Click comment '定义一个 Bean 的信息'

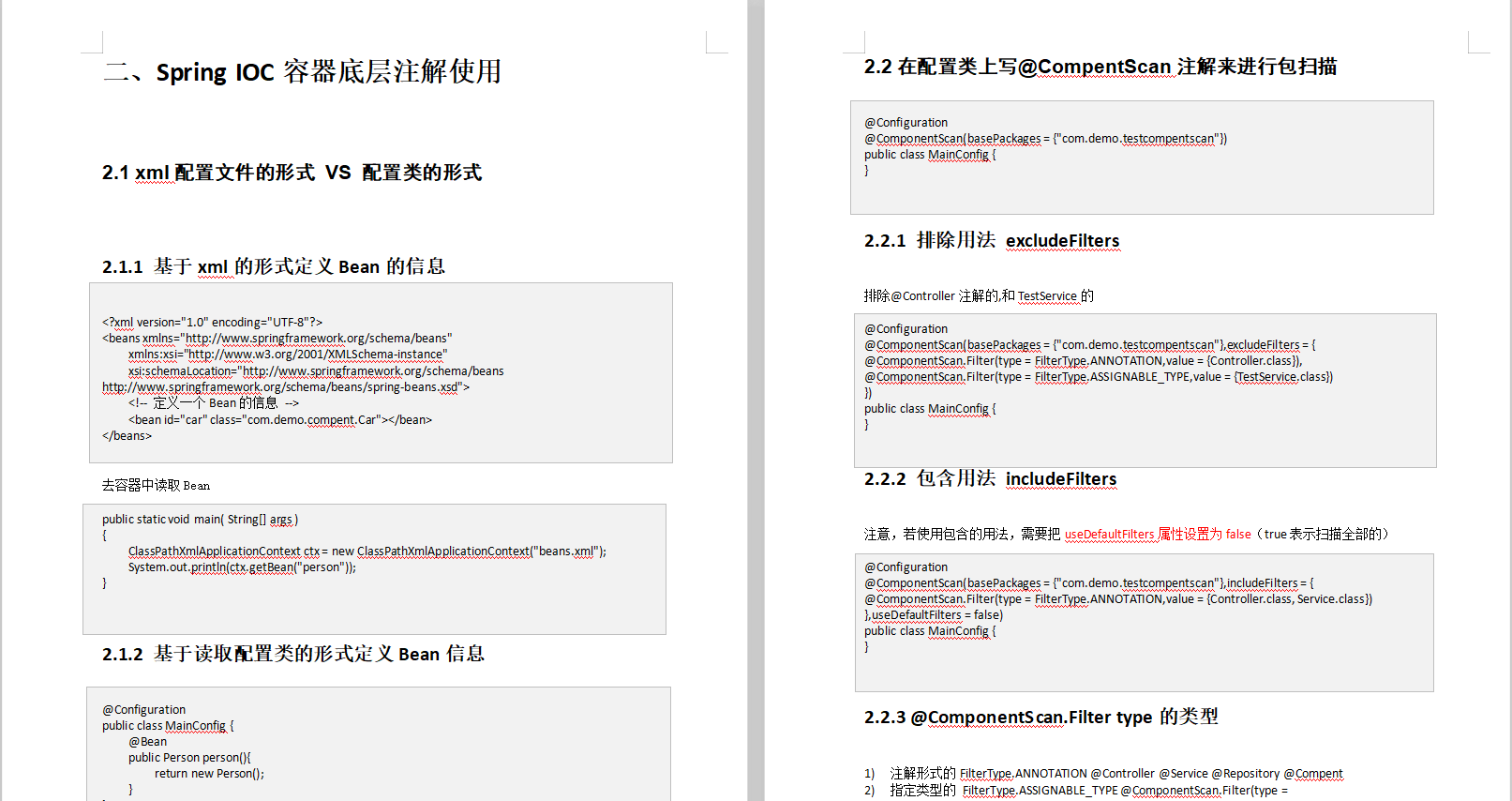216,403
